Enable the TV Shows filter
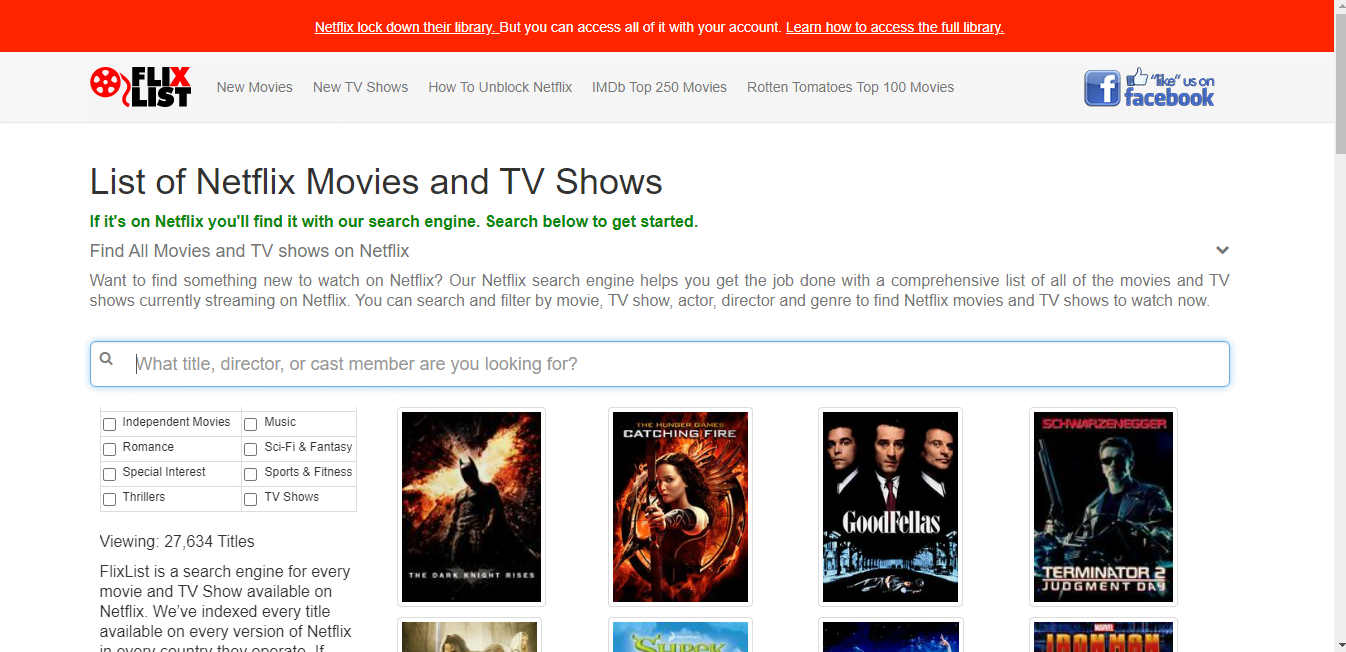The height and width of the screenshot is (652, 1346). [x=251, y=499]
